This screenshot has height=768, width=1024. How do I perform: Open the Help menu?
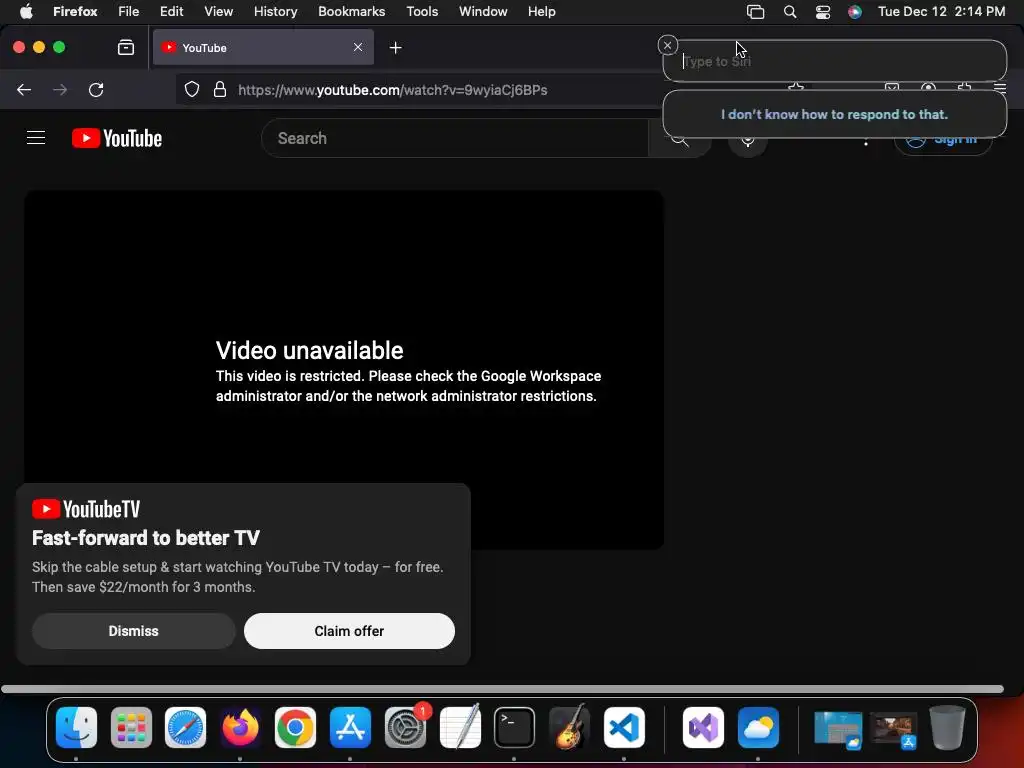[541, 11]
